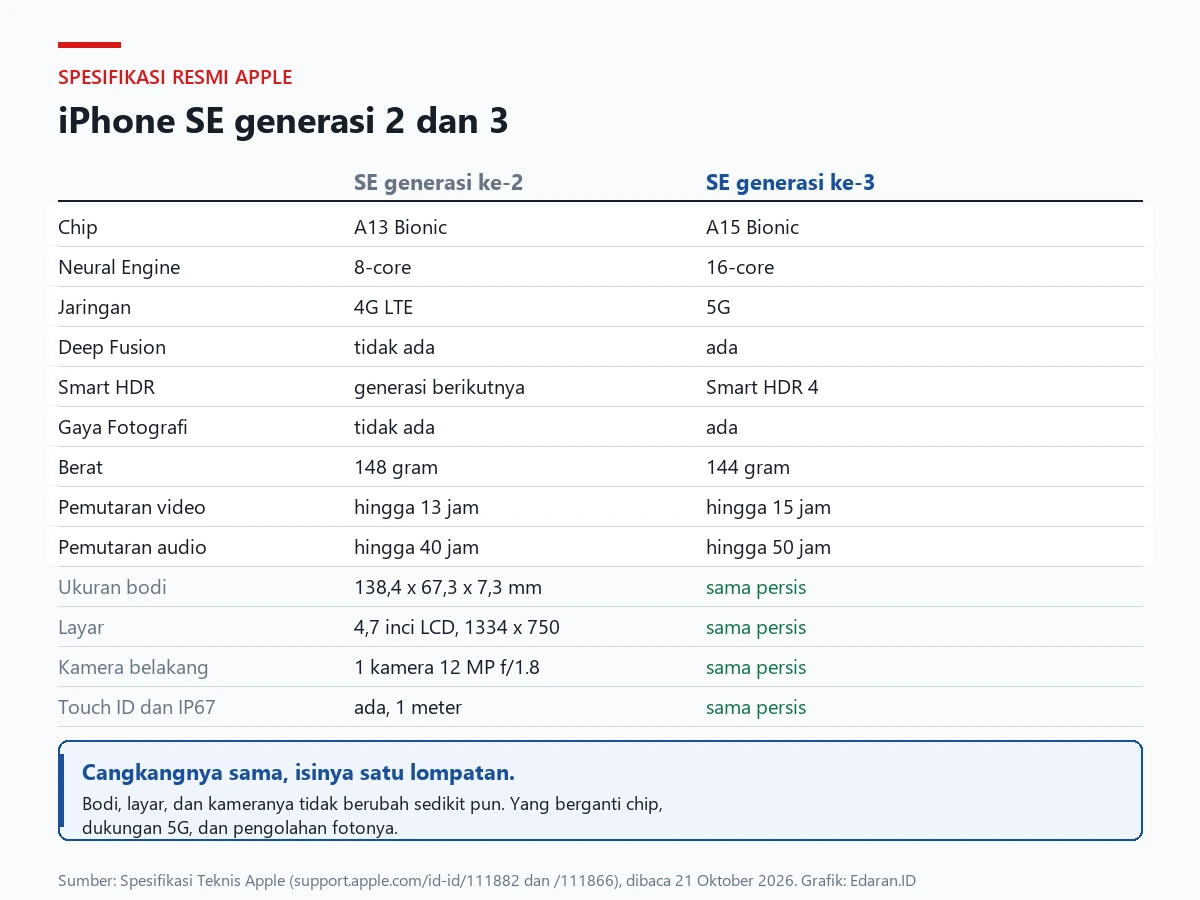Click "ada" in the Gaya Fotografi row
1200x900 pixels.
tap(722, 427)
